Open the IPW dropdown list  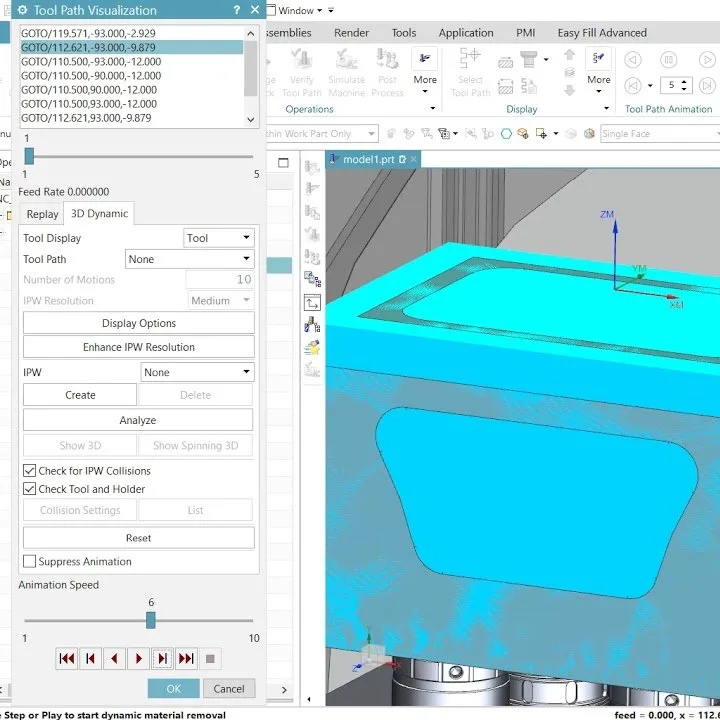[x=197, y=372]
